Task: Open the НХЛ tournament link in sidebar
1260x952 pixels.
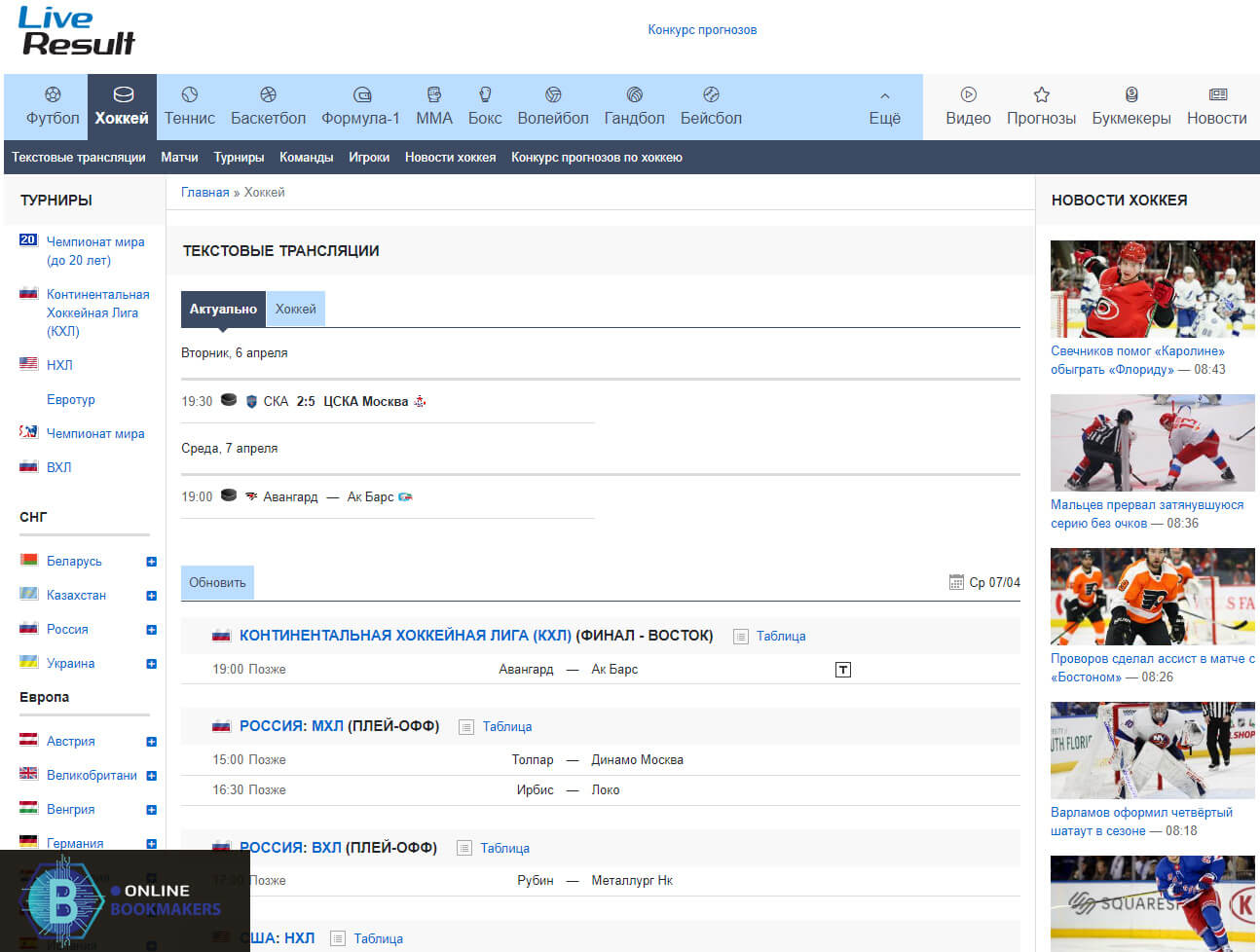Action: 59,365
